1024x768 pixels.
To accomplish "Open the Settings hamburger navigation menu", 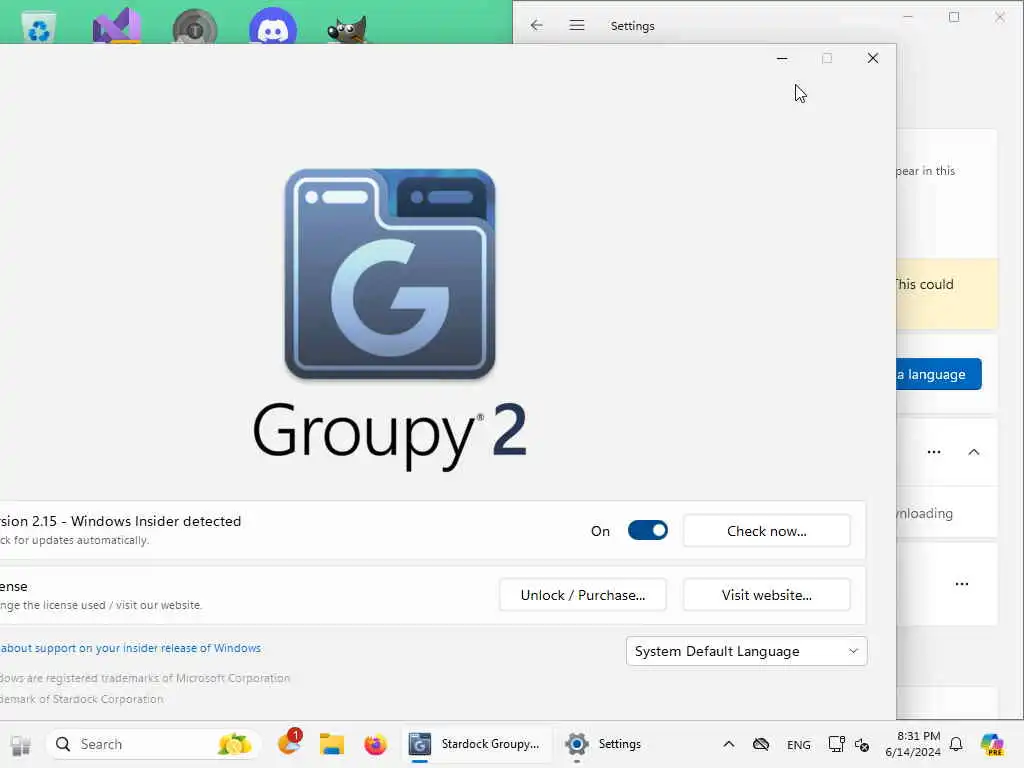I will pyautogui.click(x=577, y=25).
